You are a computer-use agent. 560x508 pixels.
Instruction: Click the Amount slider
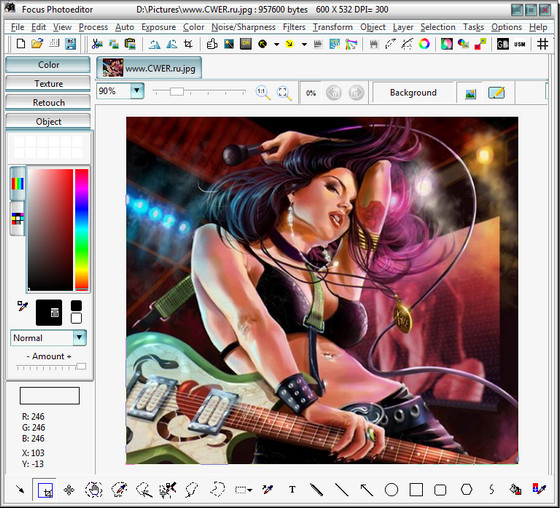[51, 367]
